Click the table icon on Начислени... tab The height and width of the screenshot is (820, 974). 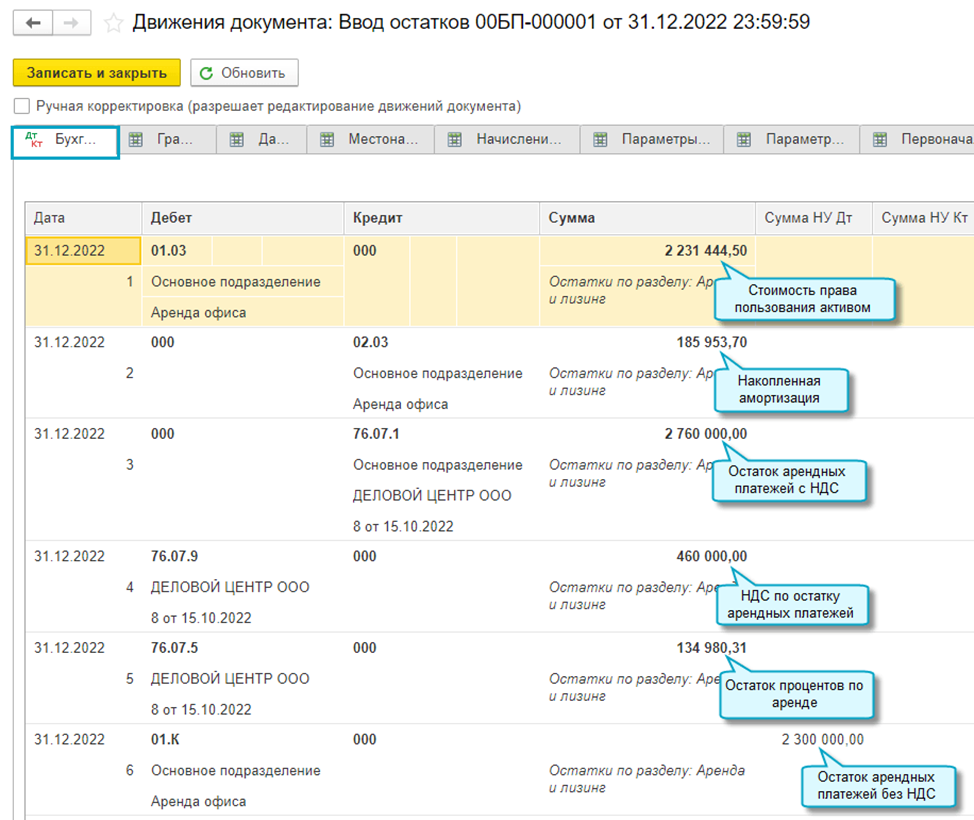(x=455, y=141)
